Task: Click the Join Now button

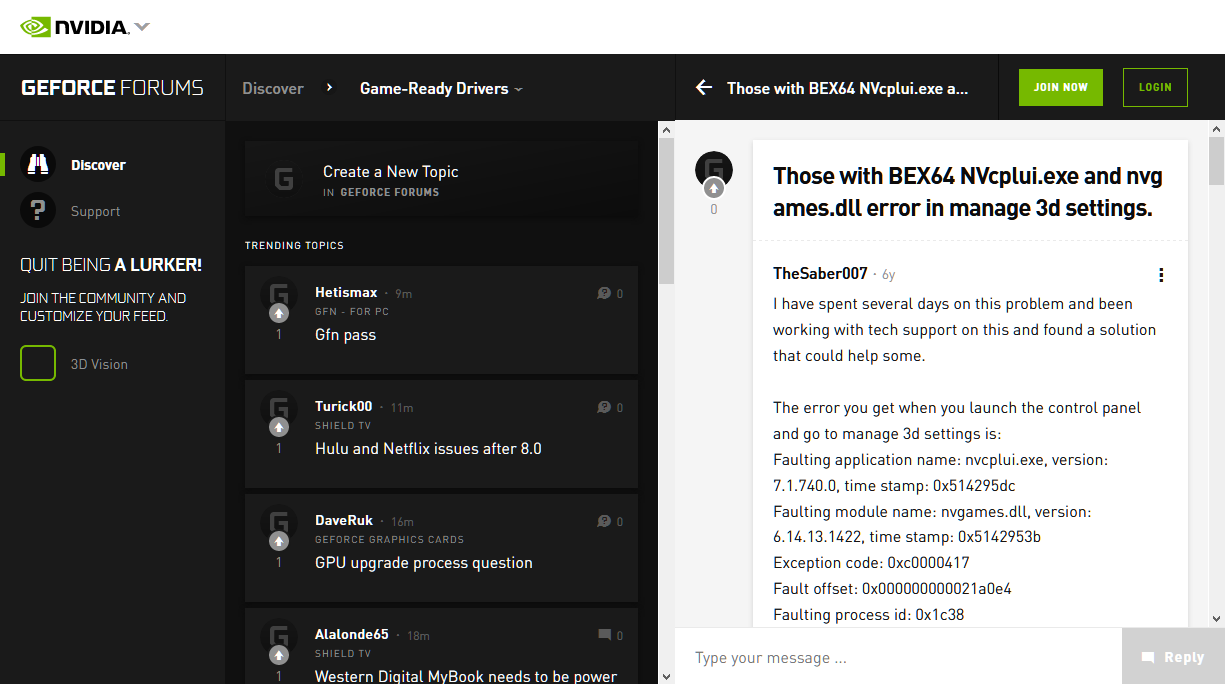Action: (1061, 88)
